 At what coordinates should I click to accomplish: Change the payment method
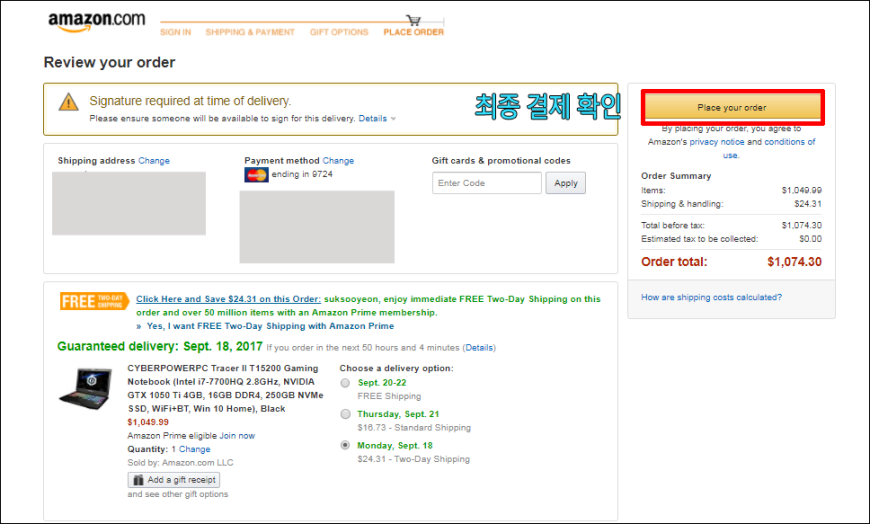338,160
